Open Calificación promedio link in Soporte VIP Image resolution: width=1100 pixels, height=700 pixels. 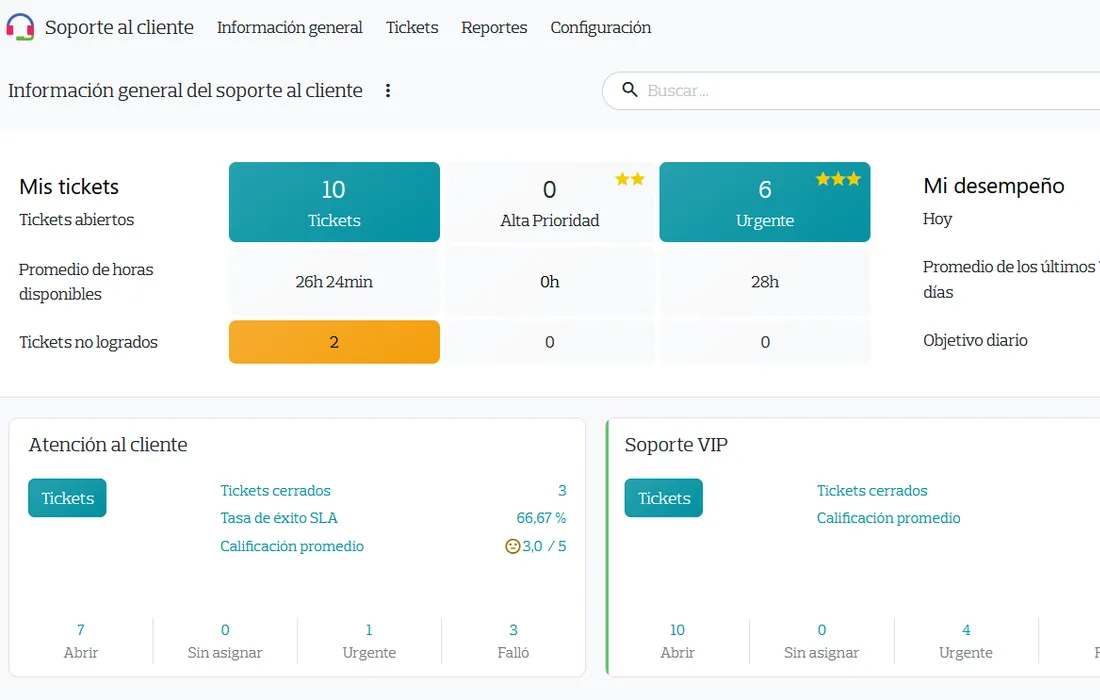coord(888,518)
